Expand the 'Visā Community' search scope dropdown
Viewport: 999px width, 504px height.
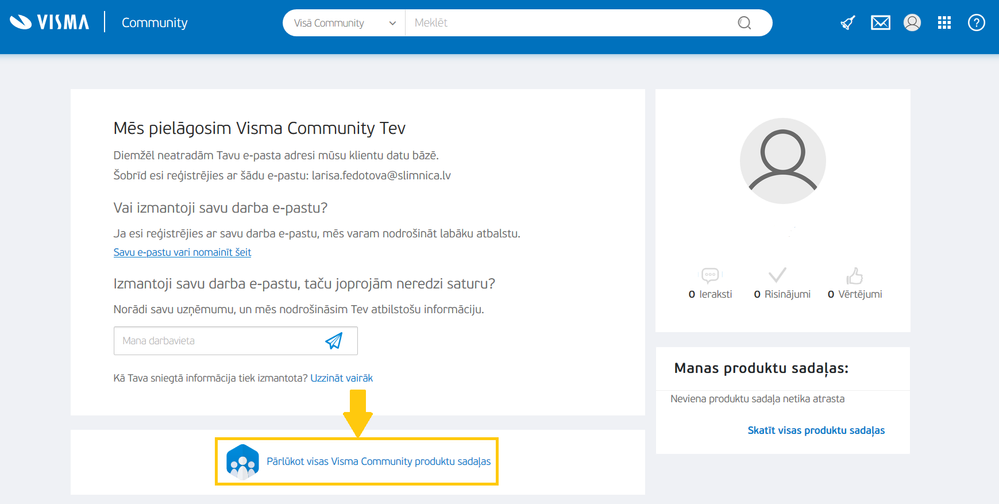[x=344, y=23]
